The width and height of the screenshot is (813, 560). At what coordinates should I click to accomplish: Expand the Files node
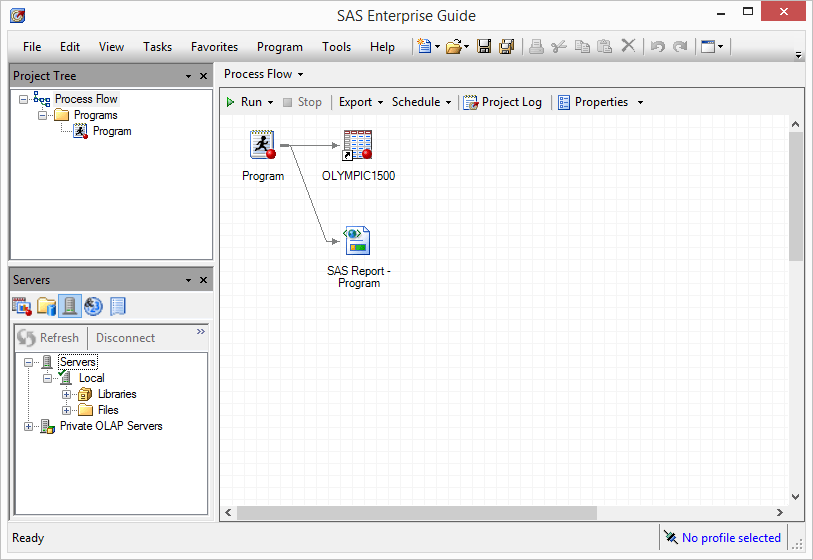66,411
